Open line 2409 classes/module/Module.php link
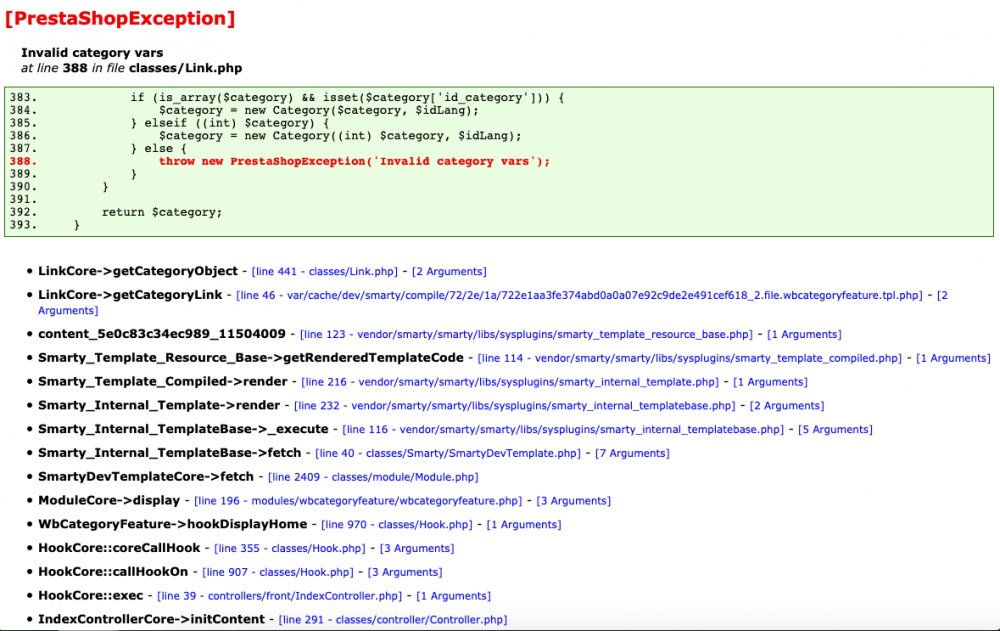 tap(373, 477)
